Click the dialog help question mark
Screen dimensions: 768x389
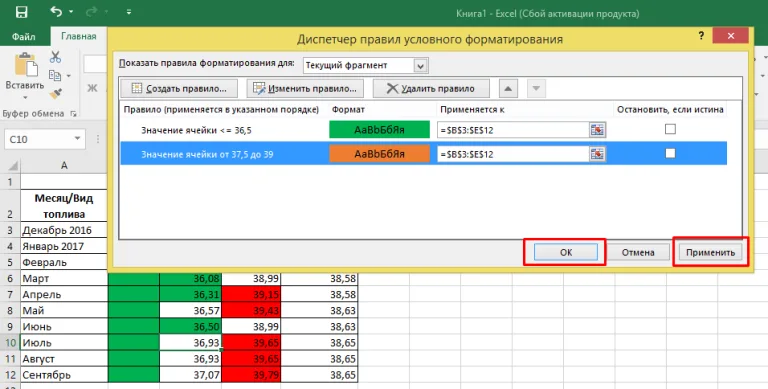pyautogui.click(x=701, y=35)
